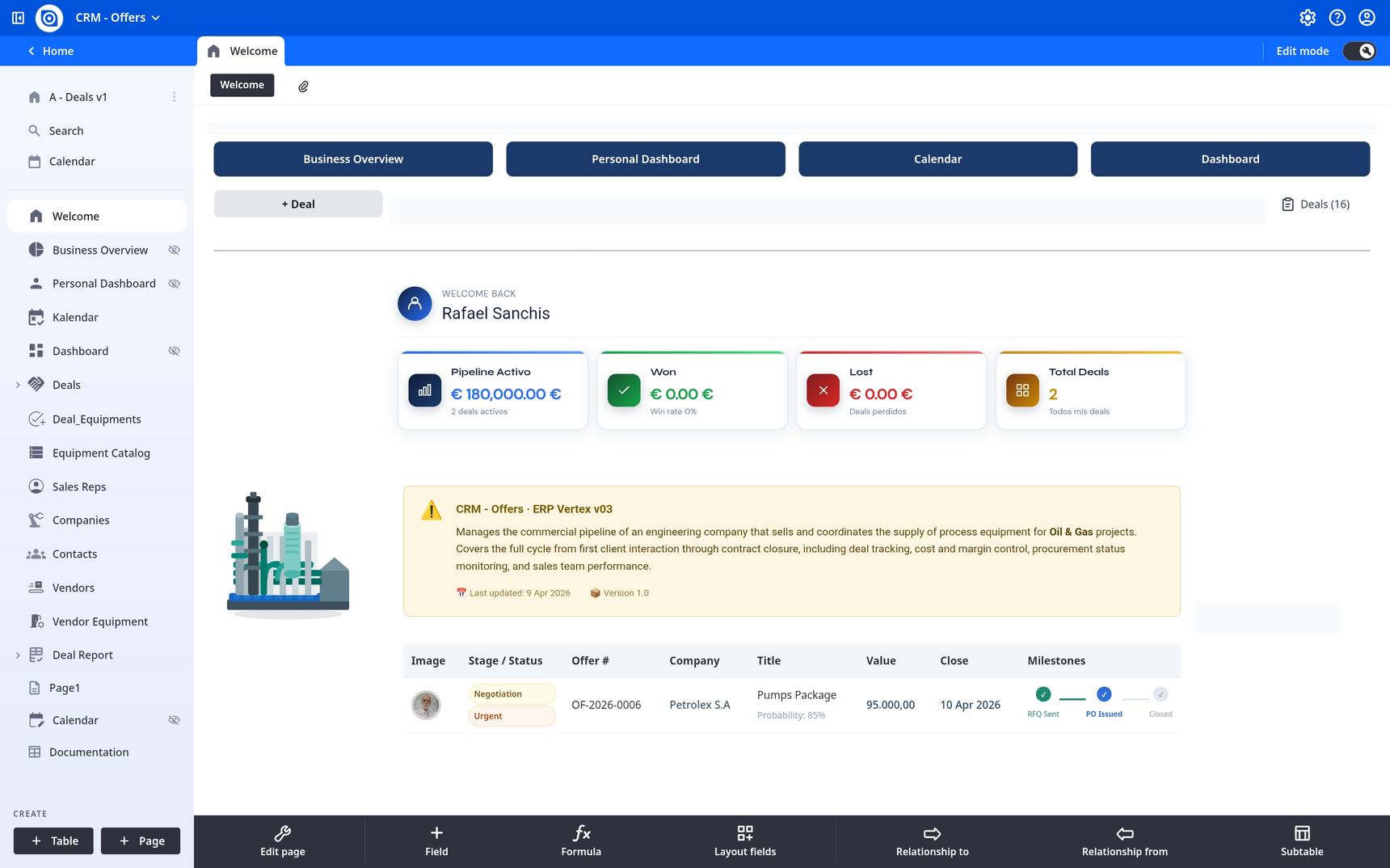Click the Layout fields tool

(x=744, y=841)
